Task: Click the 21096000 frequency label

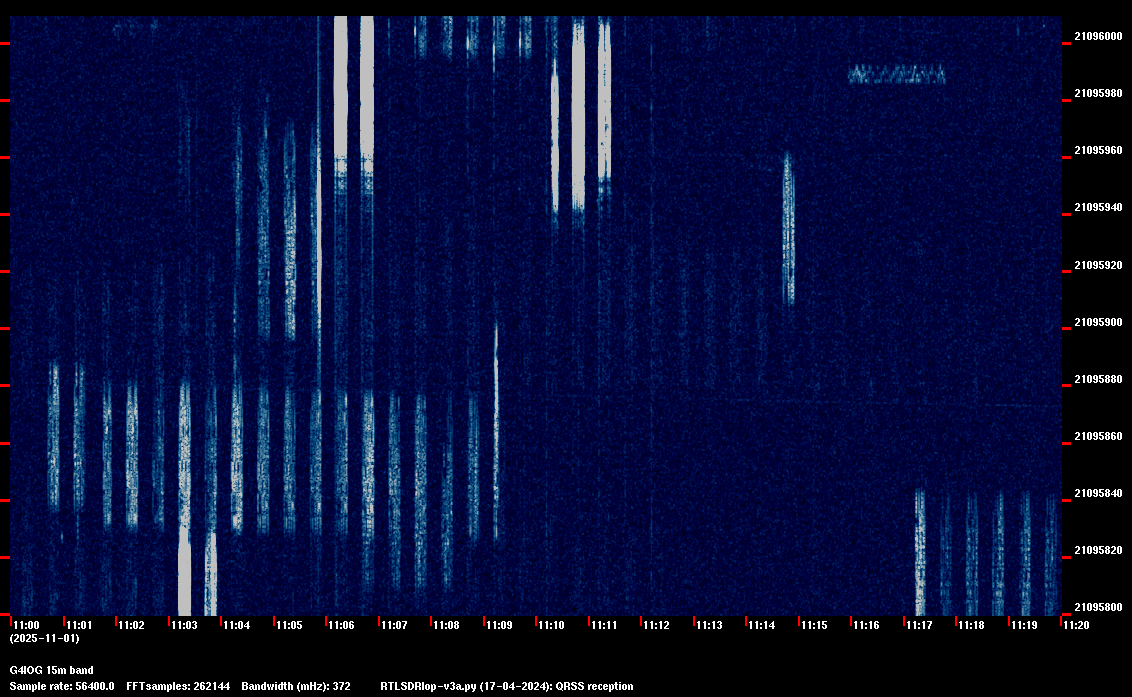Action: click(x=1098, y=36)
